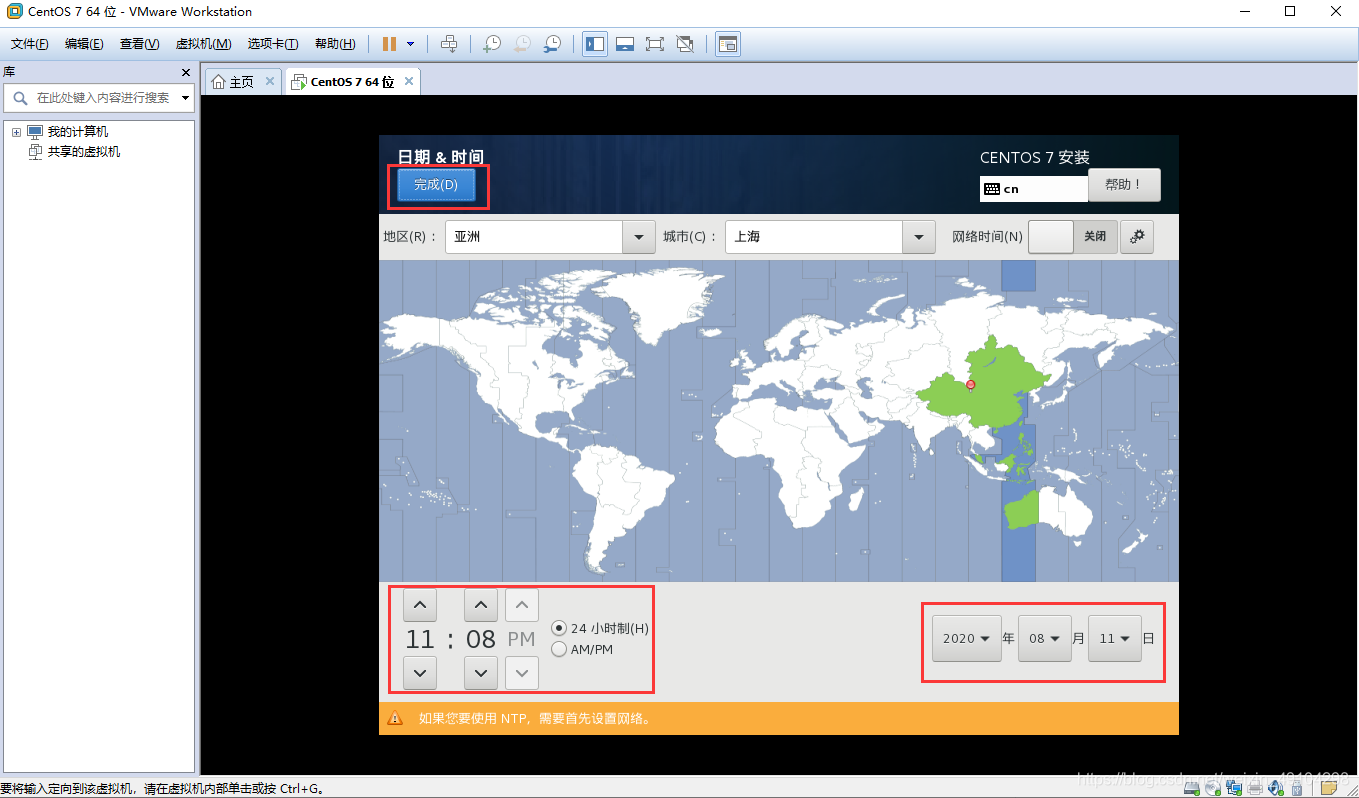Image resolution: width=1359 pixels, height=798 pixels.
Task: Open the 选项卡 menu
Action: tap(273, 44)
